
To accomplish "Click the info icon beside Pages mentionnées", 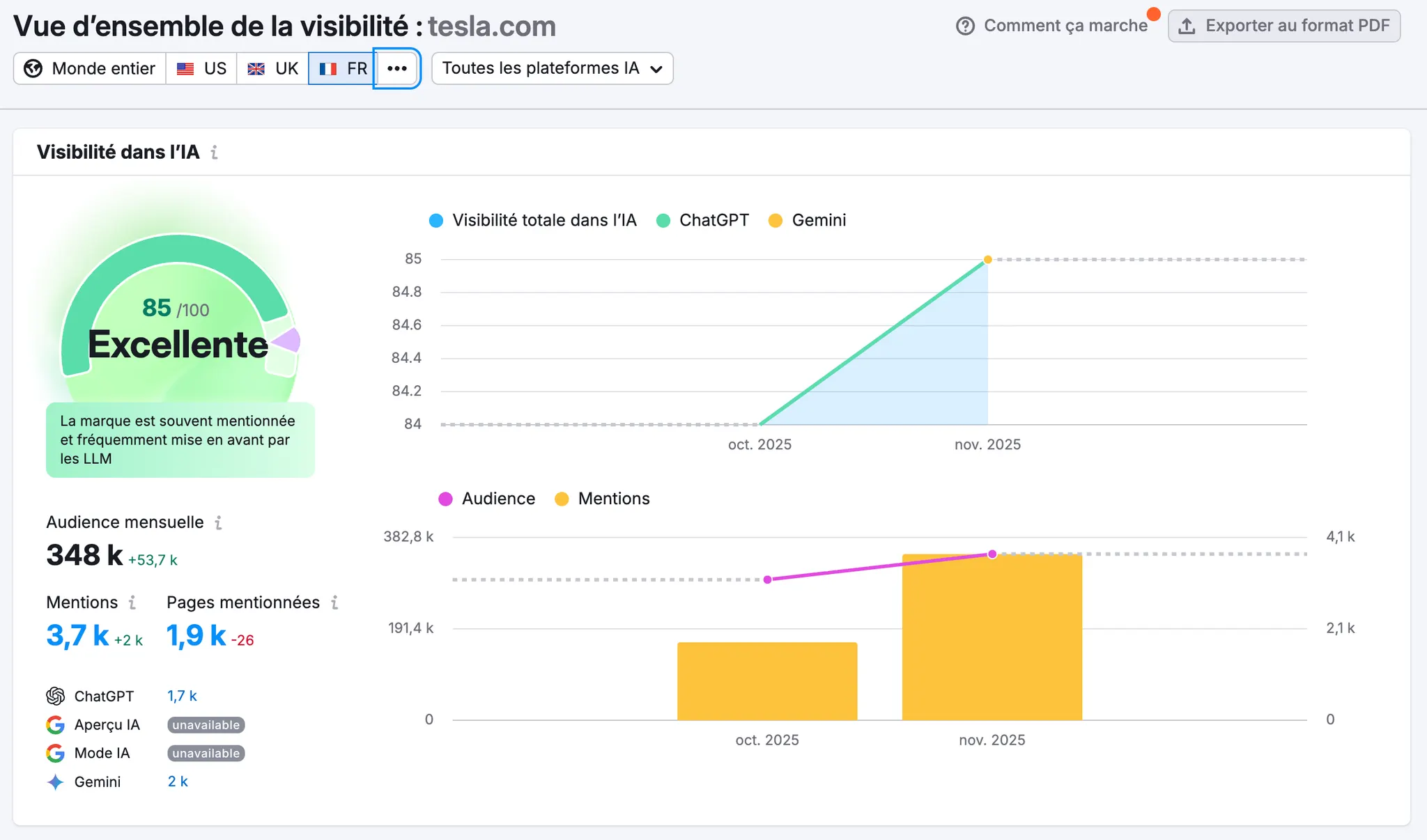I will [x=336, y=602].
